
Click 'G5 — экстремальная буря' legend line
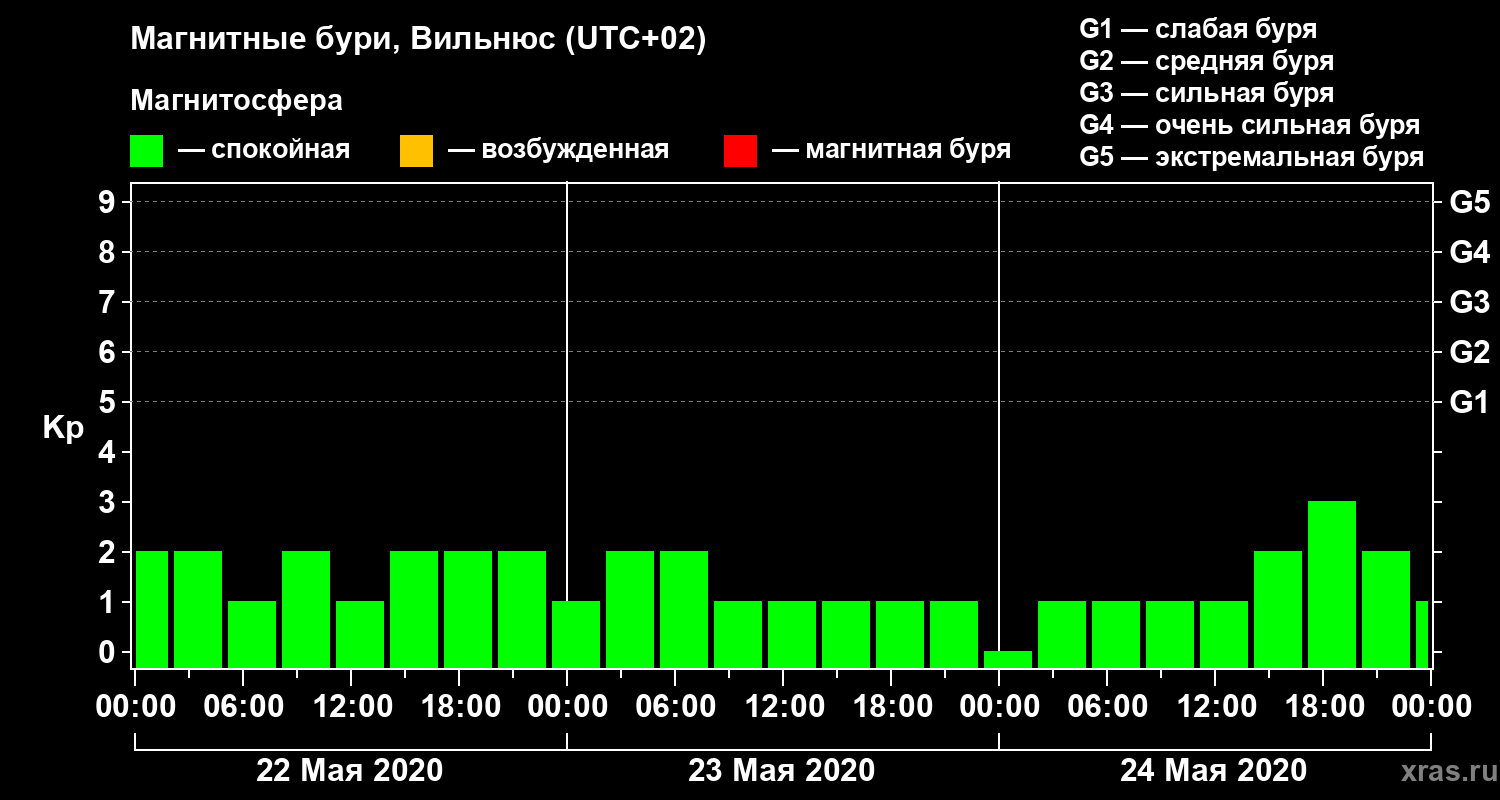[x=1251, y=157]
